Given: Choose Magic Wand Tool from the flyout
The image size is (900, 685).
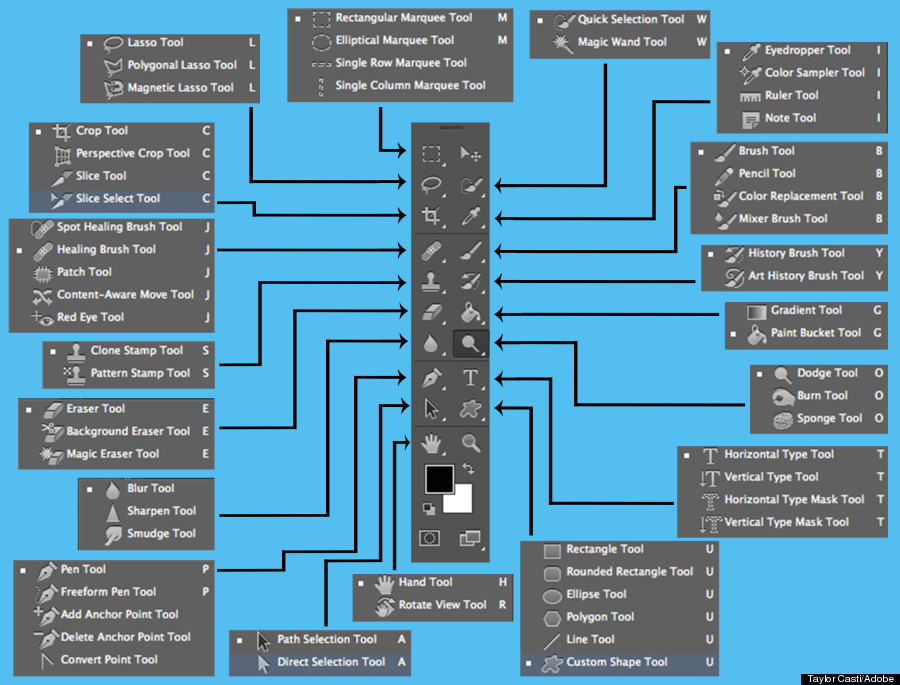Looking at the screenshot, I should click(621, 42).
